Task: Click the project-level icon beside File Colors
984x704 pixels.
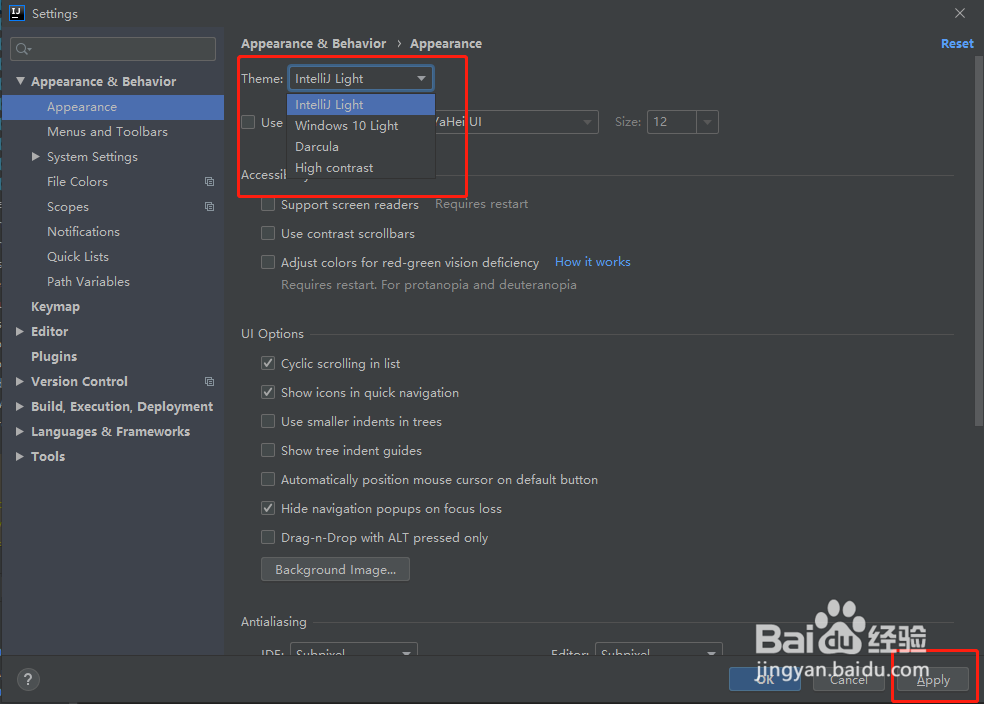Action: point(210,181)
